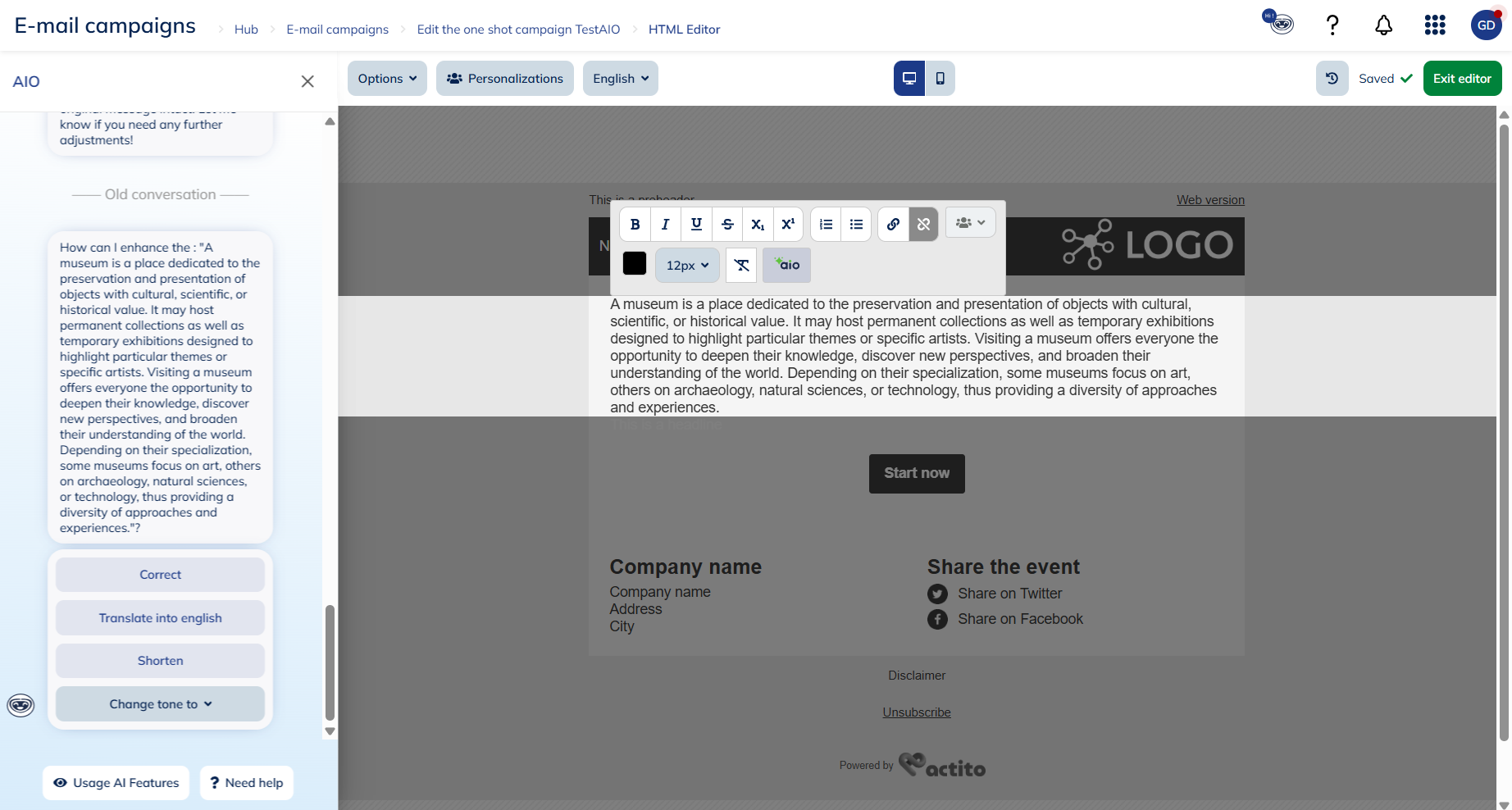The image size is (1512, 810).
Task: Switch to desktop preview mode
Action: point(909,79)
